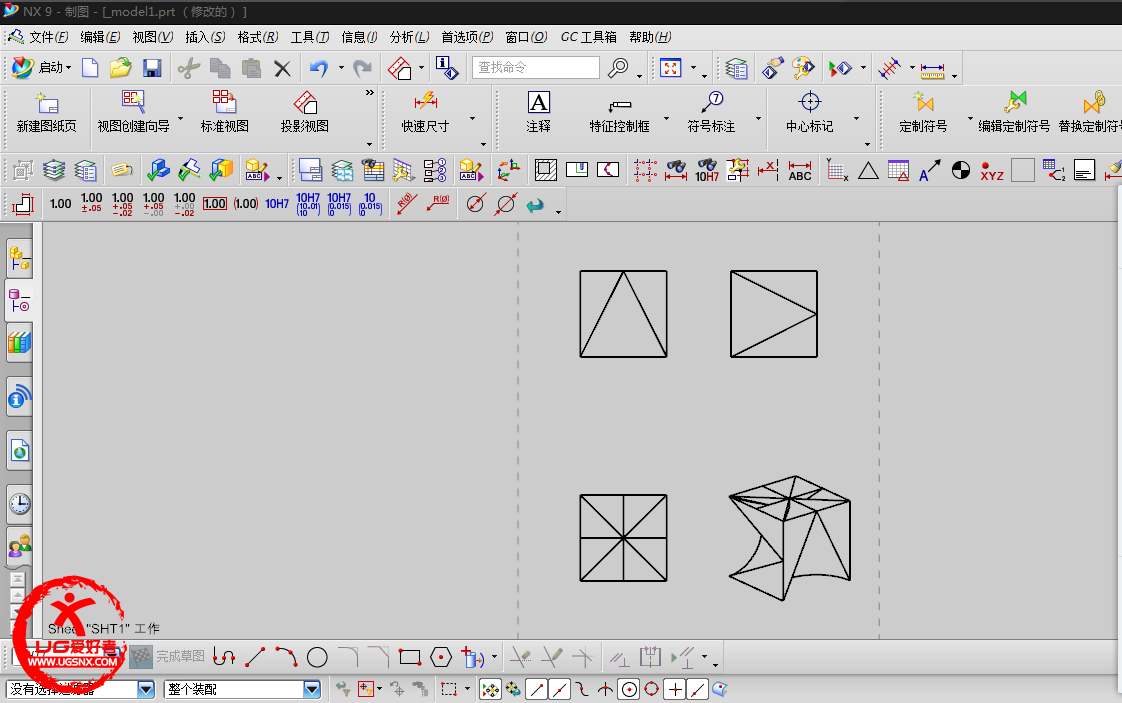Open the 没有选择过滤器 filter dropdown
This screenshot has height=703, width=1122.
[146, 689]
